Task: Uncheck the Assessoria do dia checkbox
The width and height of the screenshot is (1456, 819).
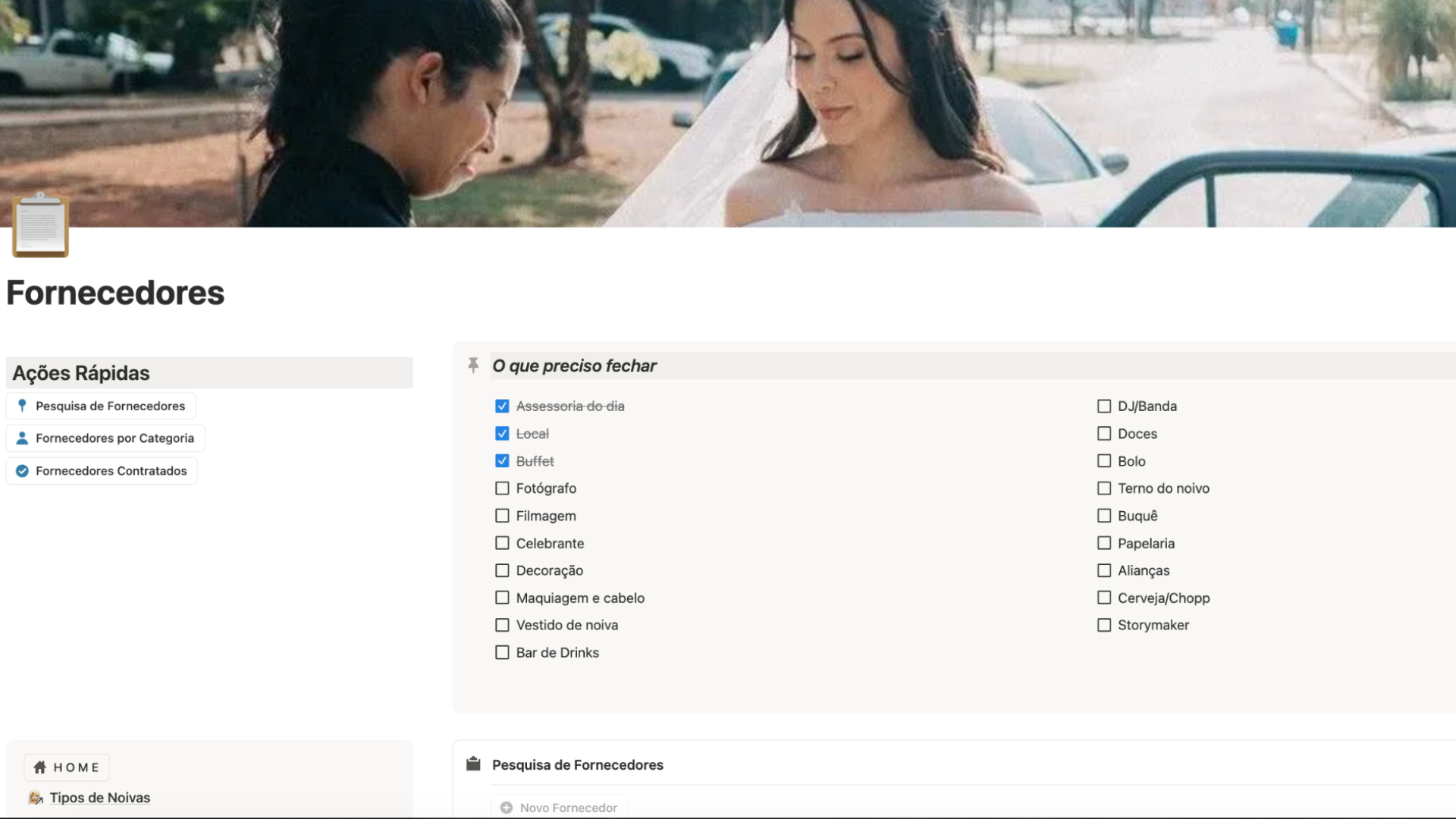Action: 502,406
